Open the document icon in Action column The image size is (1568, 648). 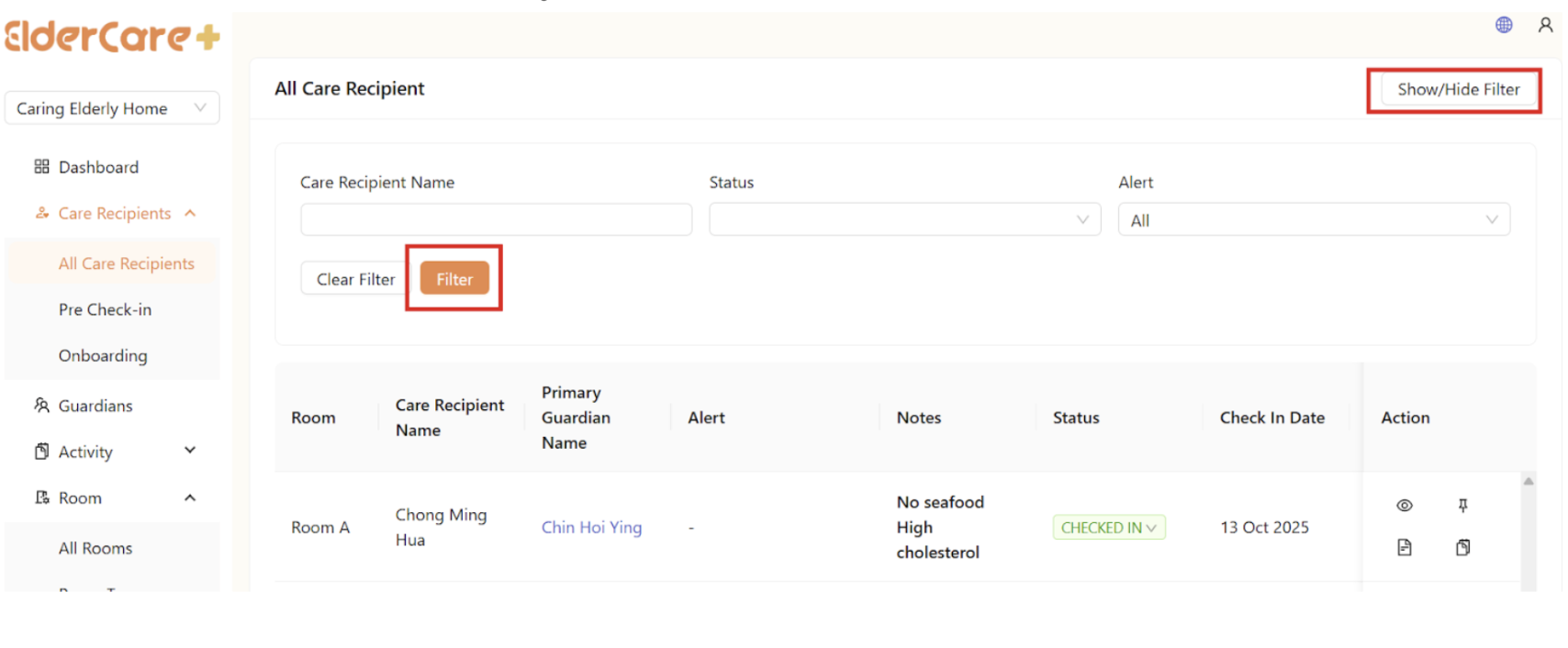tap(1404, 548)
